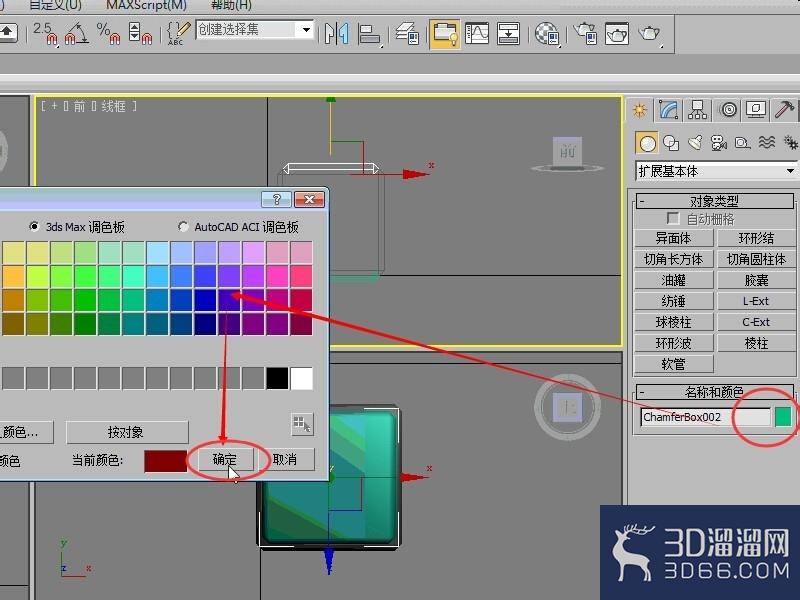
Task: Switch to the Modify panel tab
Action: pos(668,110)
